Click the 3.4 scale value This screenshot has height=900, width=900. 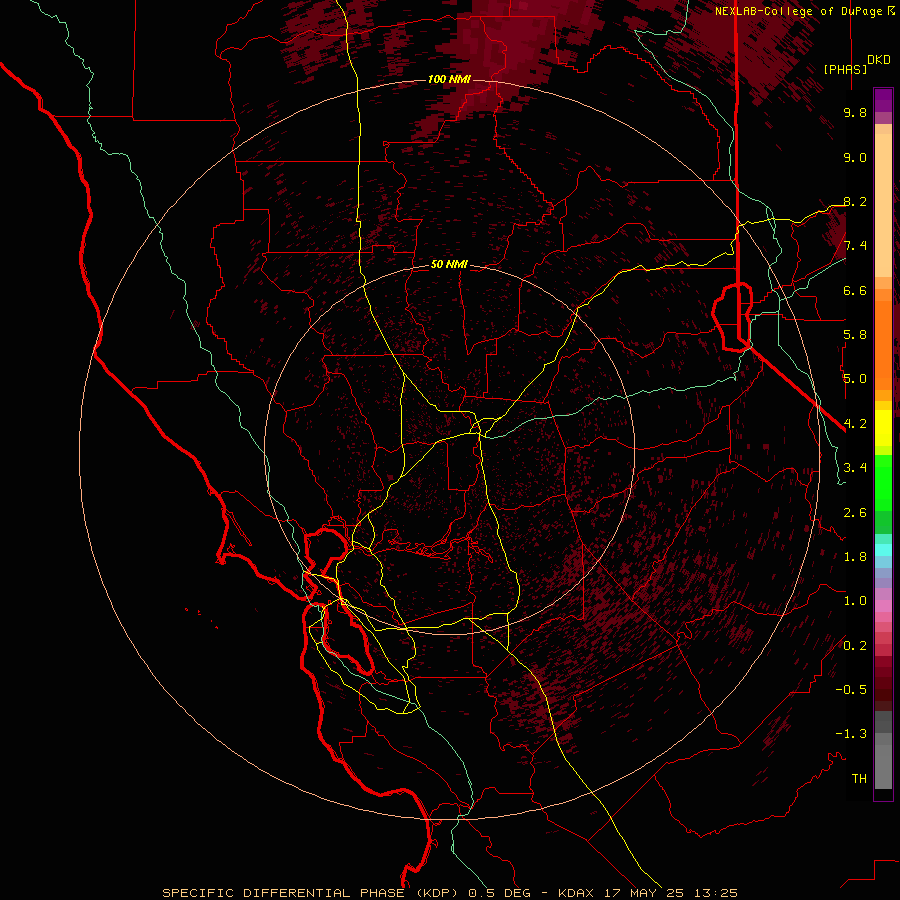click(855, 468)
